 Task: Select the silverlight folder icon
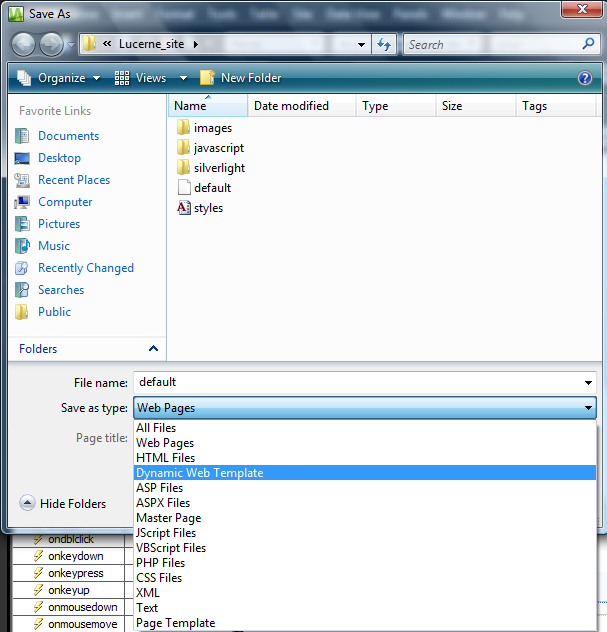coord(183,168)
